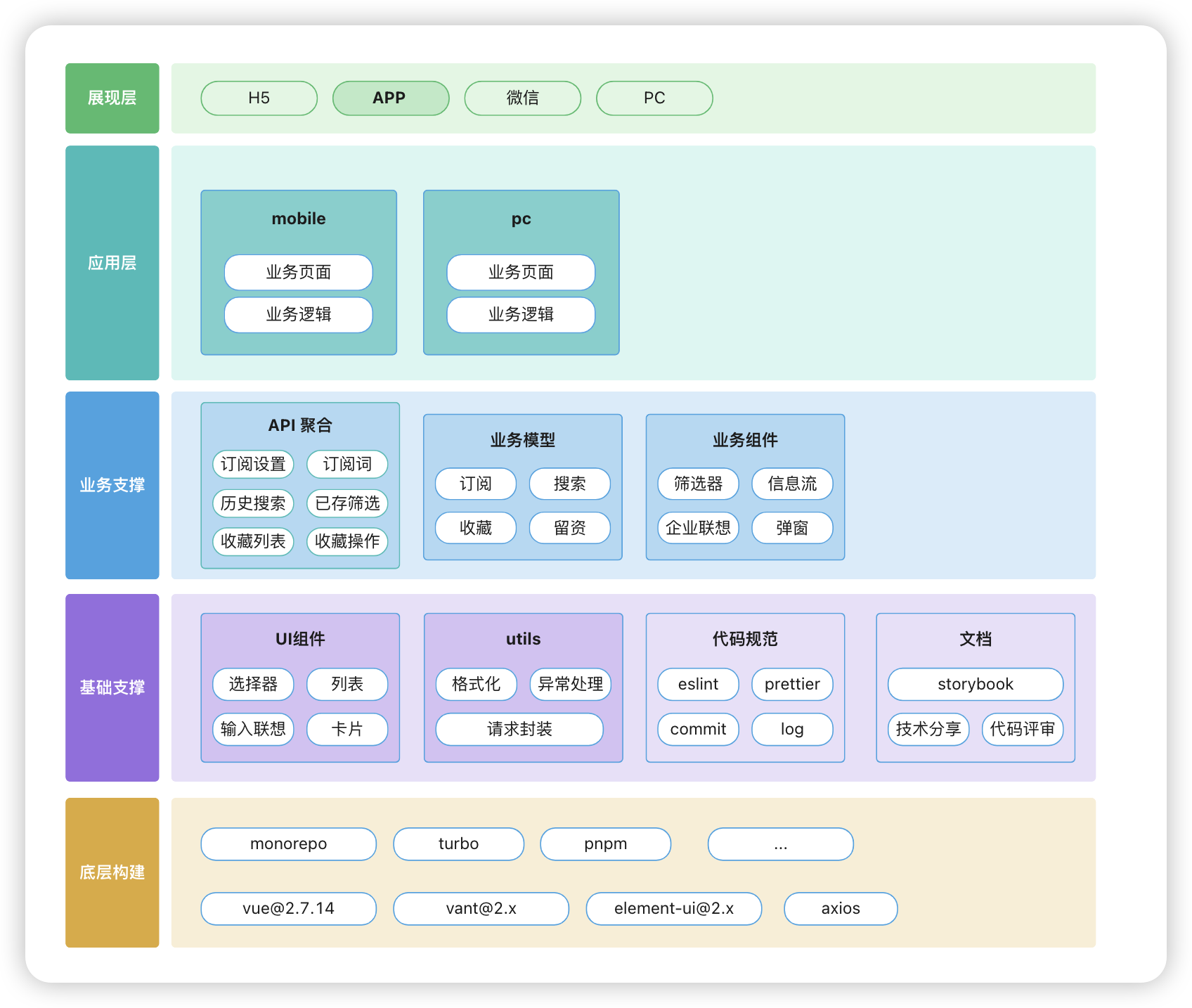Select the 应用层 layer label

click(112, 263)
